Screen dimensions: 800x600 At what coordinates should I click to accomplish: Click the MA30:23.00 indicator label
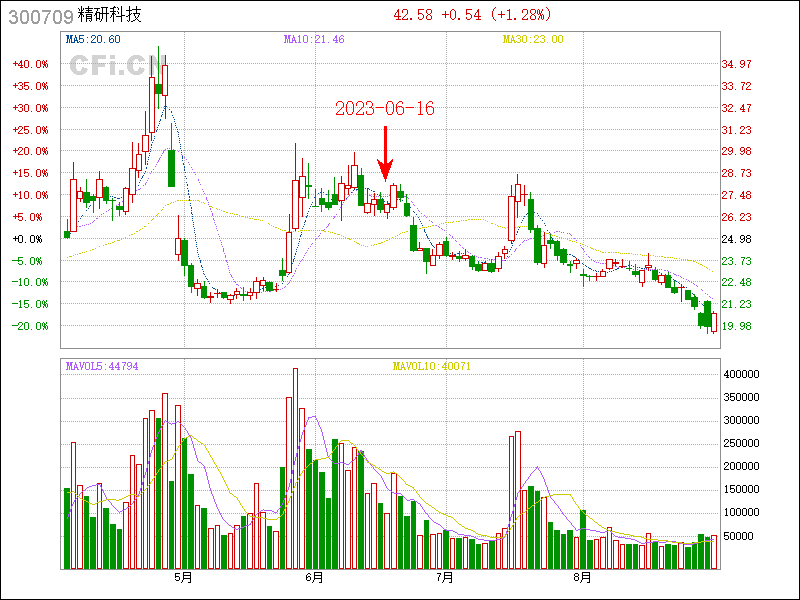[x=533, y=39]
